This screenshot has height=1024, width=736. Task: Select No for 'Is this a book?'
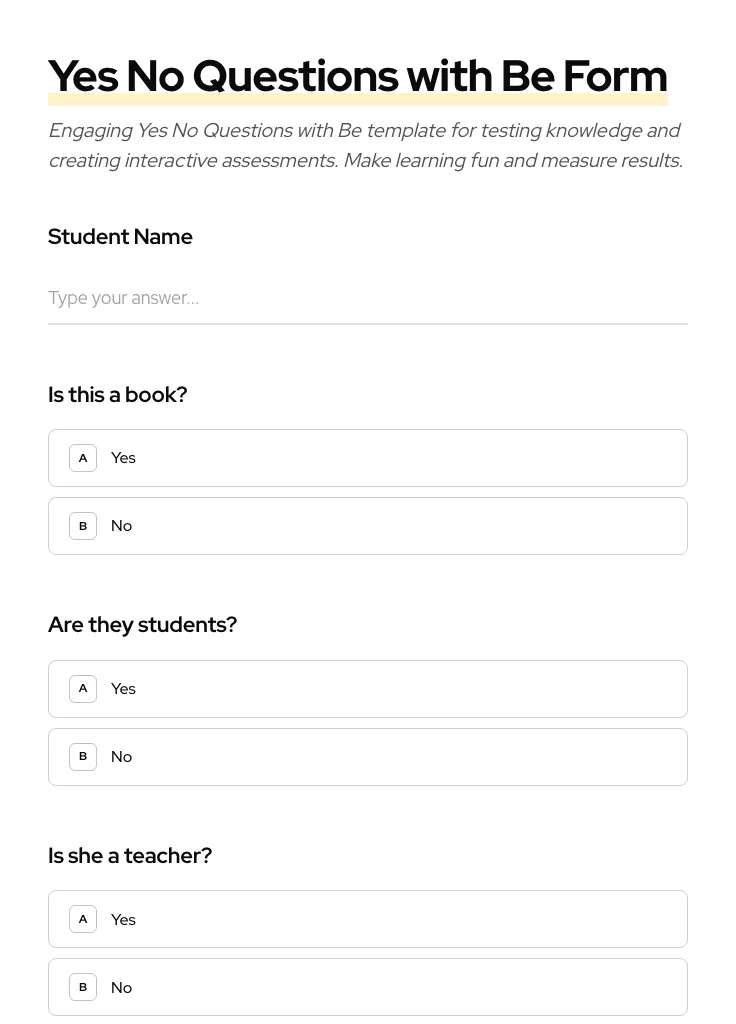point(368,525)
